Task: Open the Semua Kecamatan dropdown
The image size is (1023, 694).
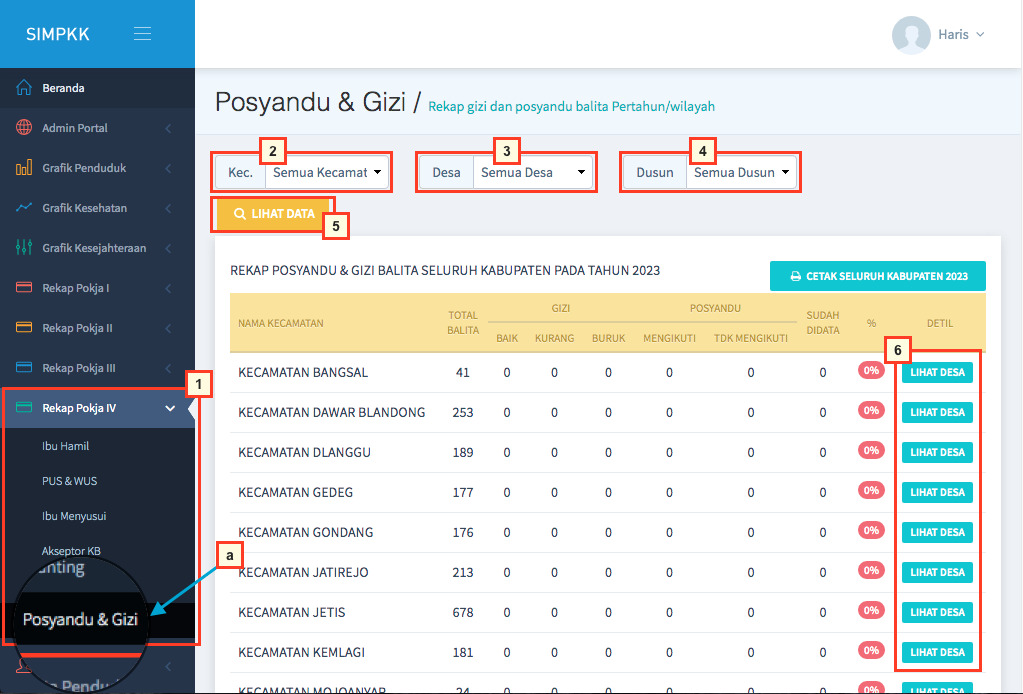Action: 327,172
